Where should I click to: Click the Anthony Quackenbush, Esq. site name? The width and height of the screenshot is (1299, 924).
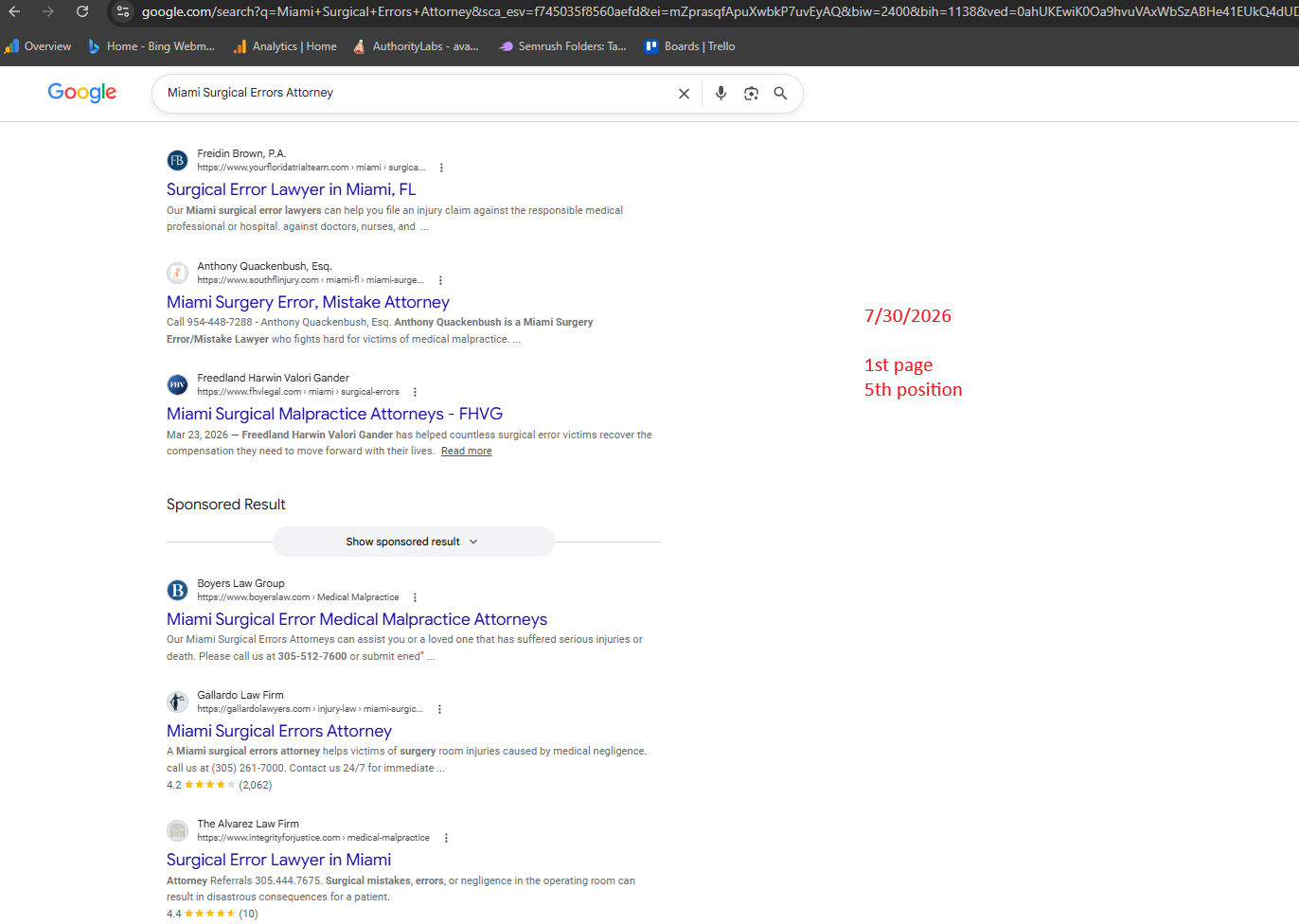tap(264, 266)
